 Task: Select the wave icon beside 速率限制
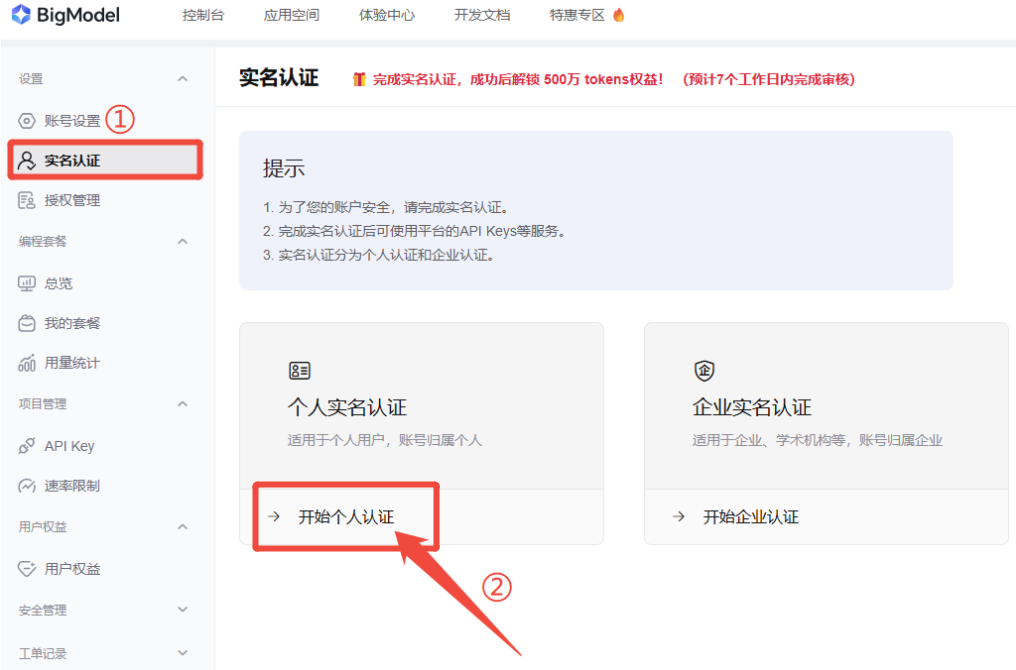point(28,485)
